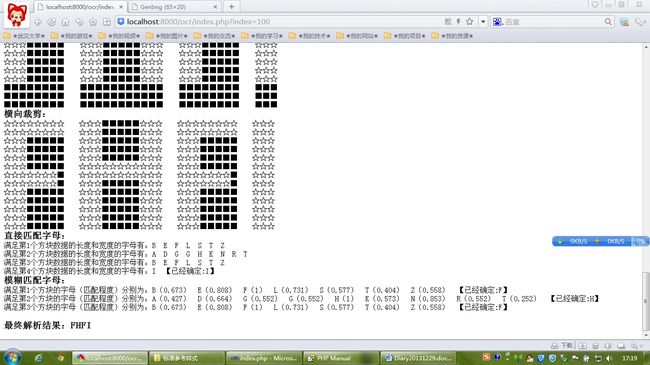Click the status bar printer-like icon
Image resolution: width=650 pixels, height=365 pixels.
tap(596, 346)
